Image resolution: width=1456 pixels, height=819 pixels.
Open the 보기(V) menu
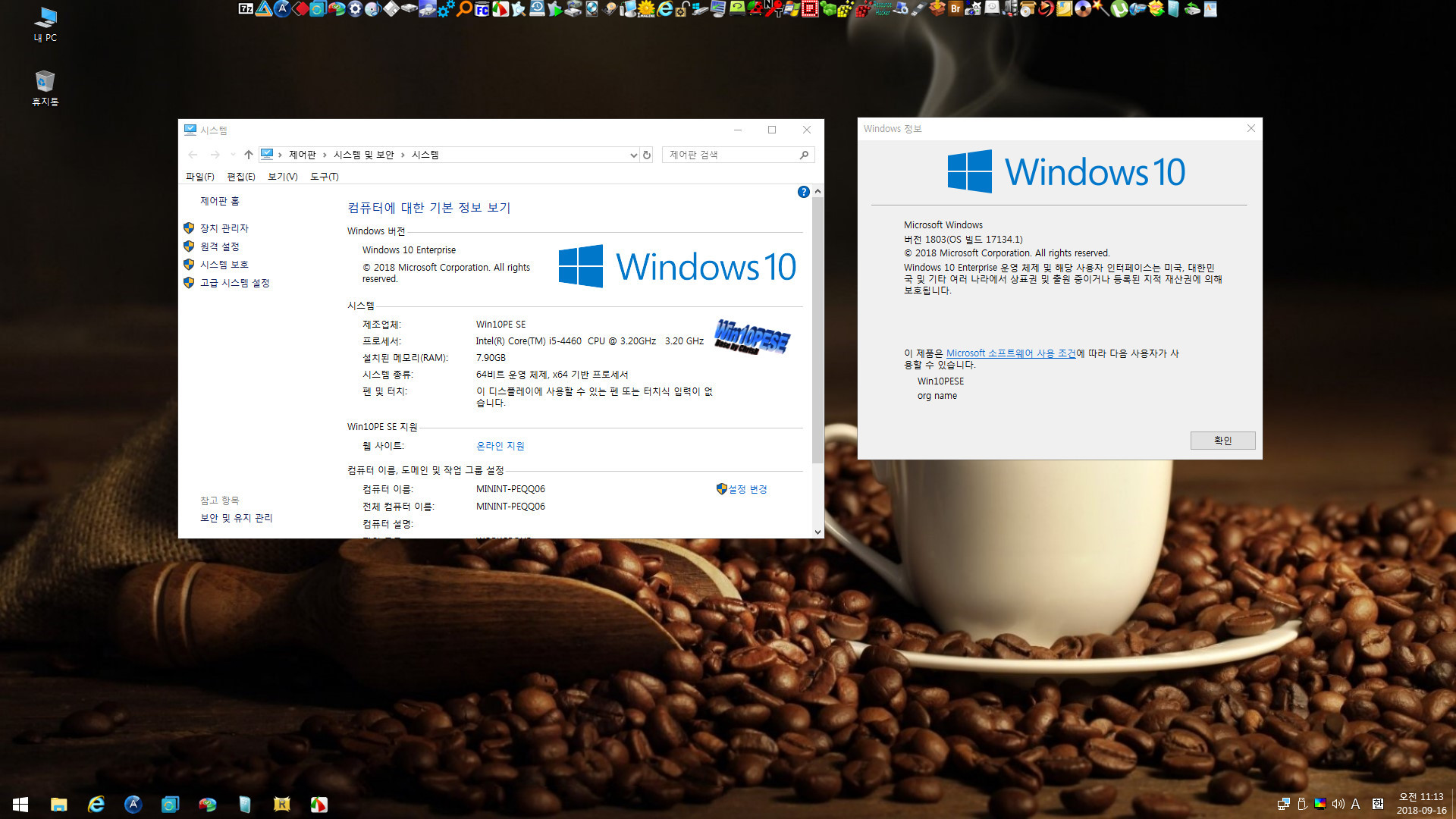tap(282, 177)
